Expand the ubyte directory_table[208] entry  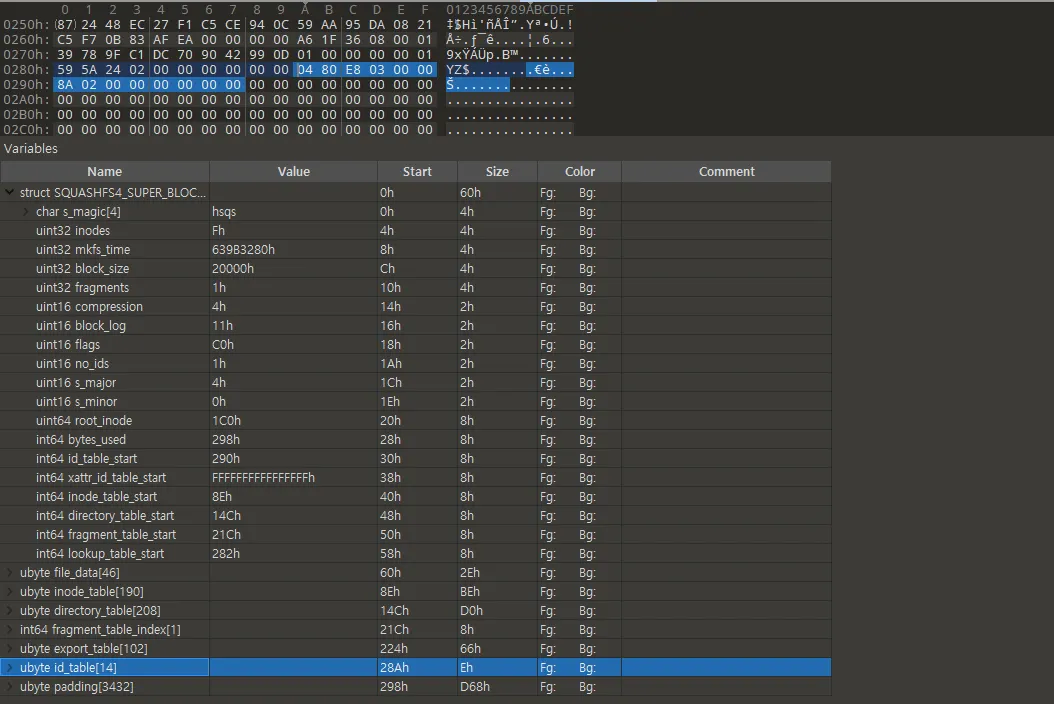click(x=10, y=611)
